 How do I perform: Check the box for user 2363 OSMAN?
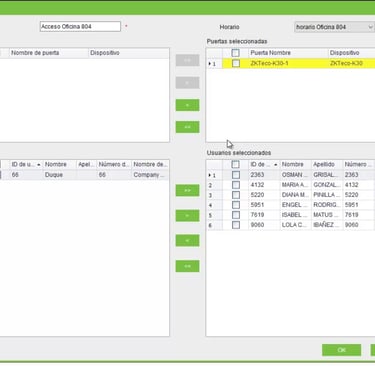(236, 175)
